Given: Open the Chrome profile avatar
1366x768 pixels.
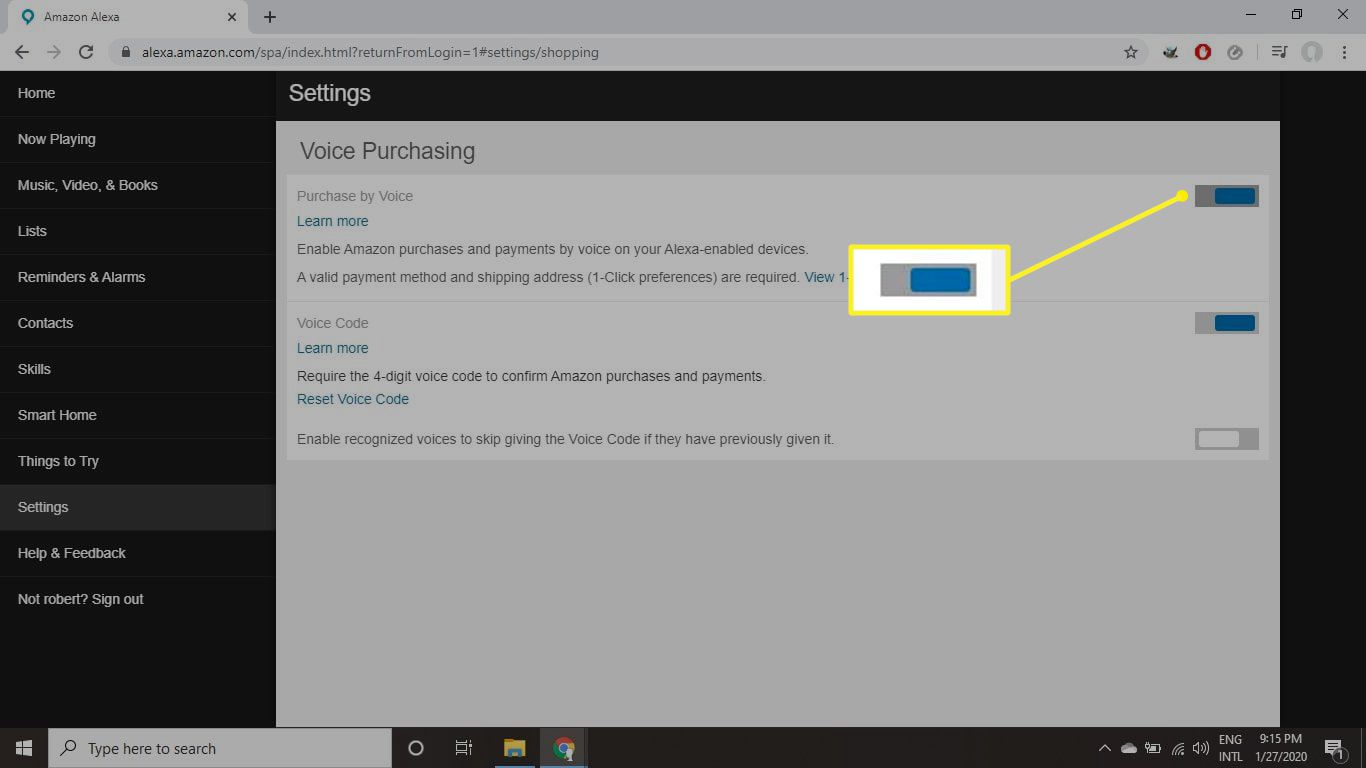Looking at the screenshot, I should [x=1312, y=52].
